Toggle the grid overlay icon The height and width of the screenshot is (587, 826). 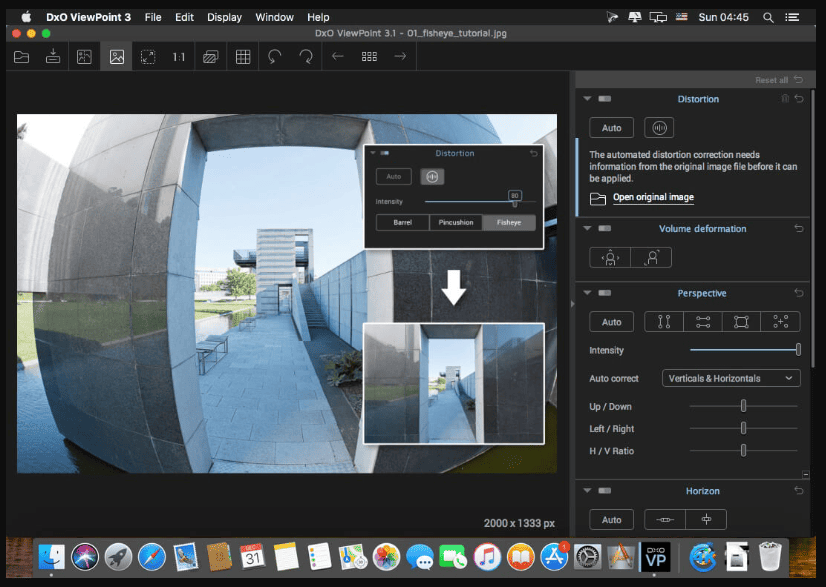(x=243, y=56)
